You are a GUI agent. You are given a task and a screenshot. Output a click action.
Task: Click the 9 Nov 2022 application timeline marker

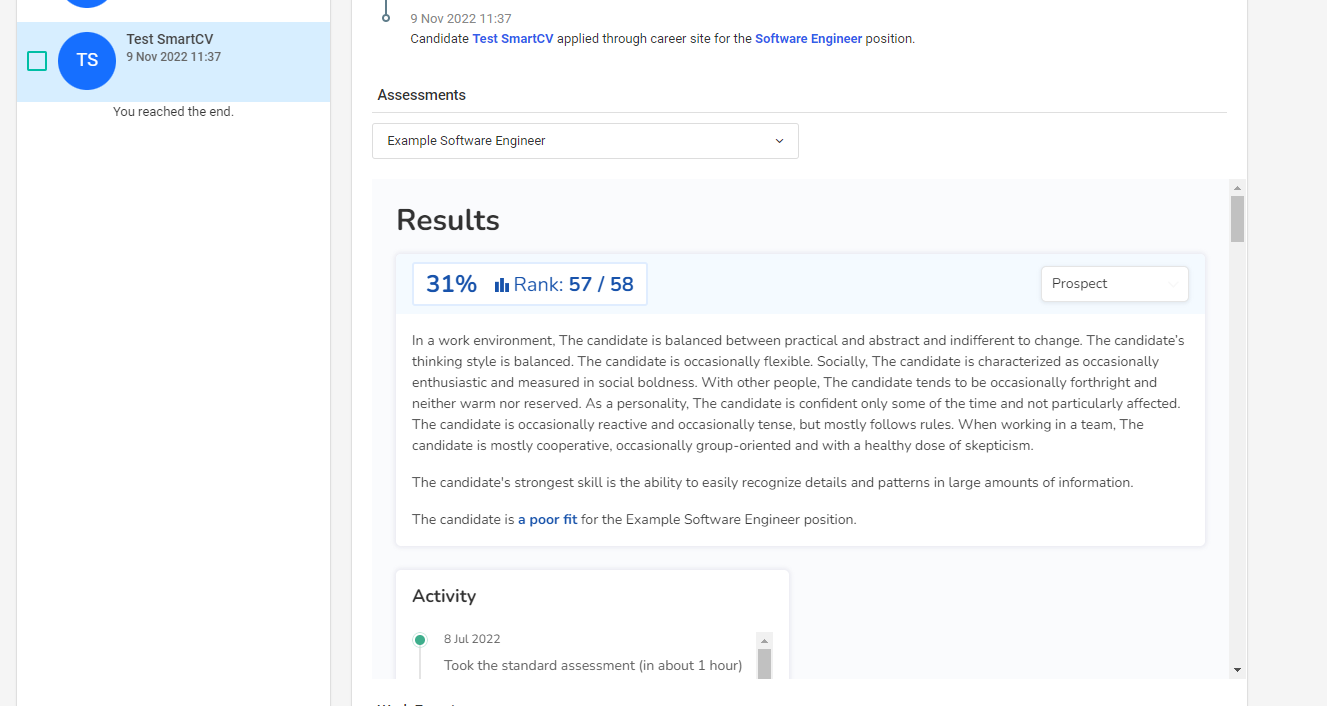[386, 18]
